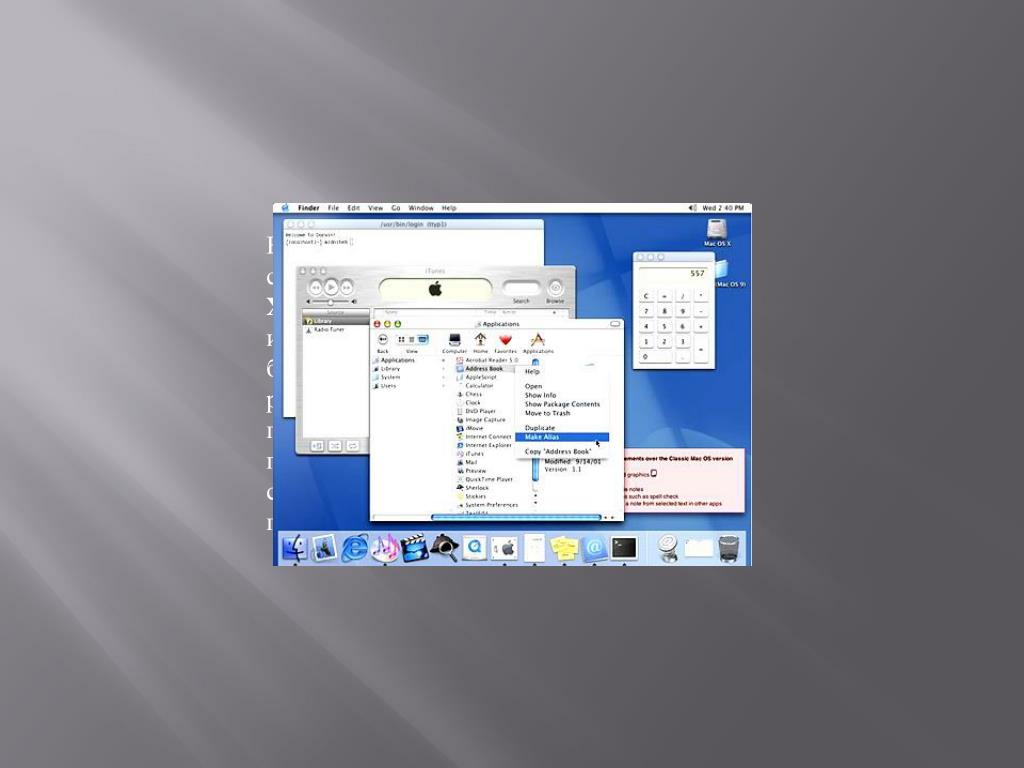Open Internet Explorer from the Dock
Image resolution: width=1024 pixels, height=768 pixels.
tap(355, 547)
